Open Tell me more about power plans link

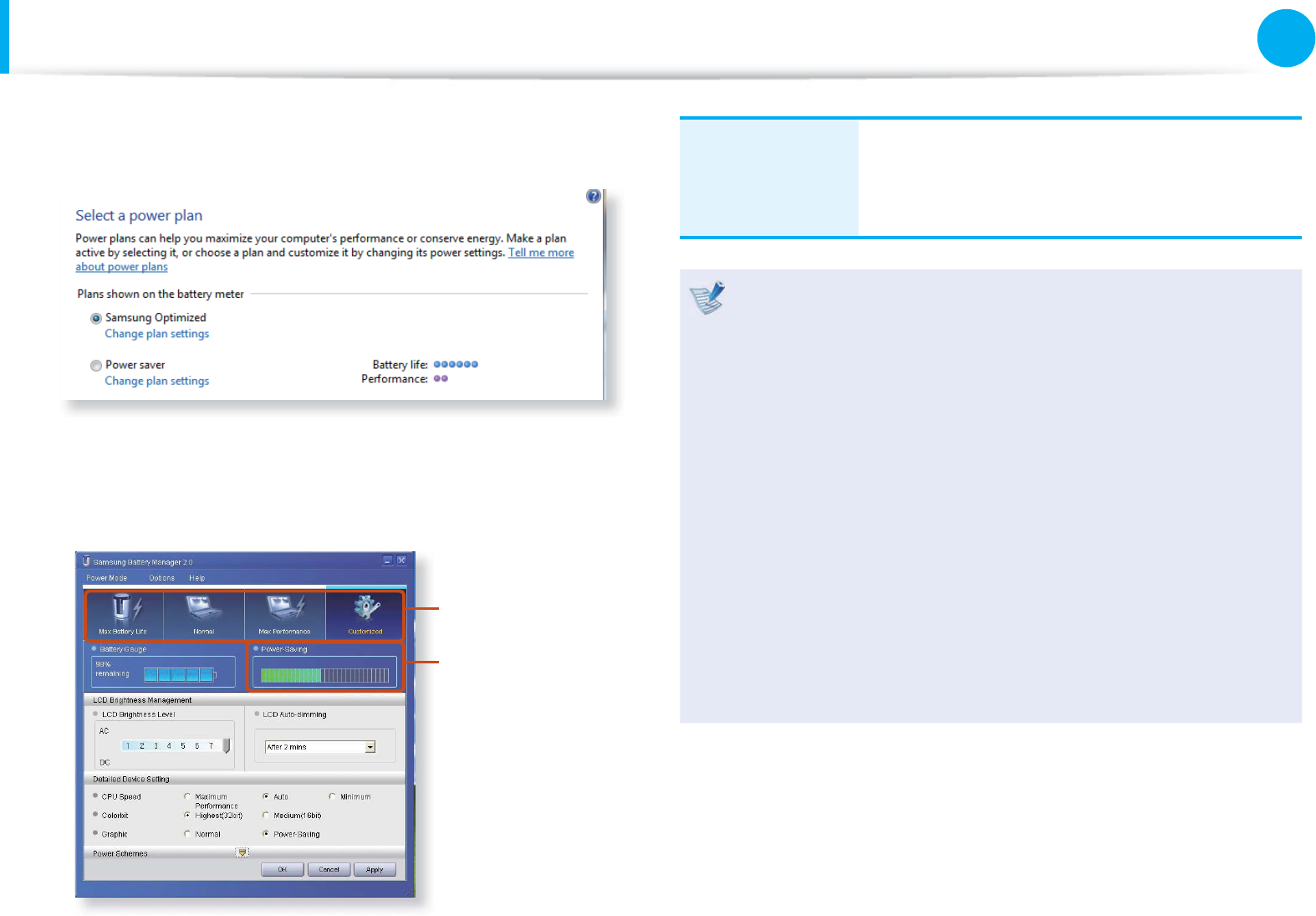(324, 259)
